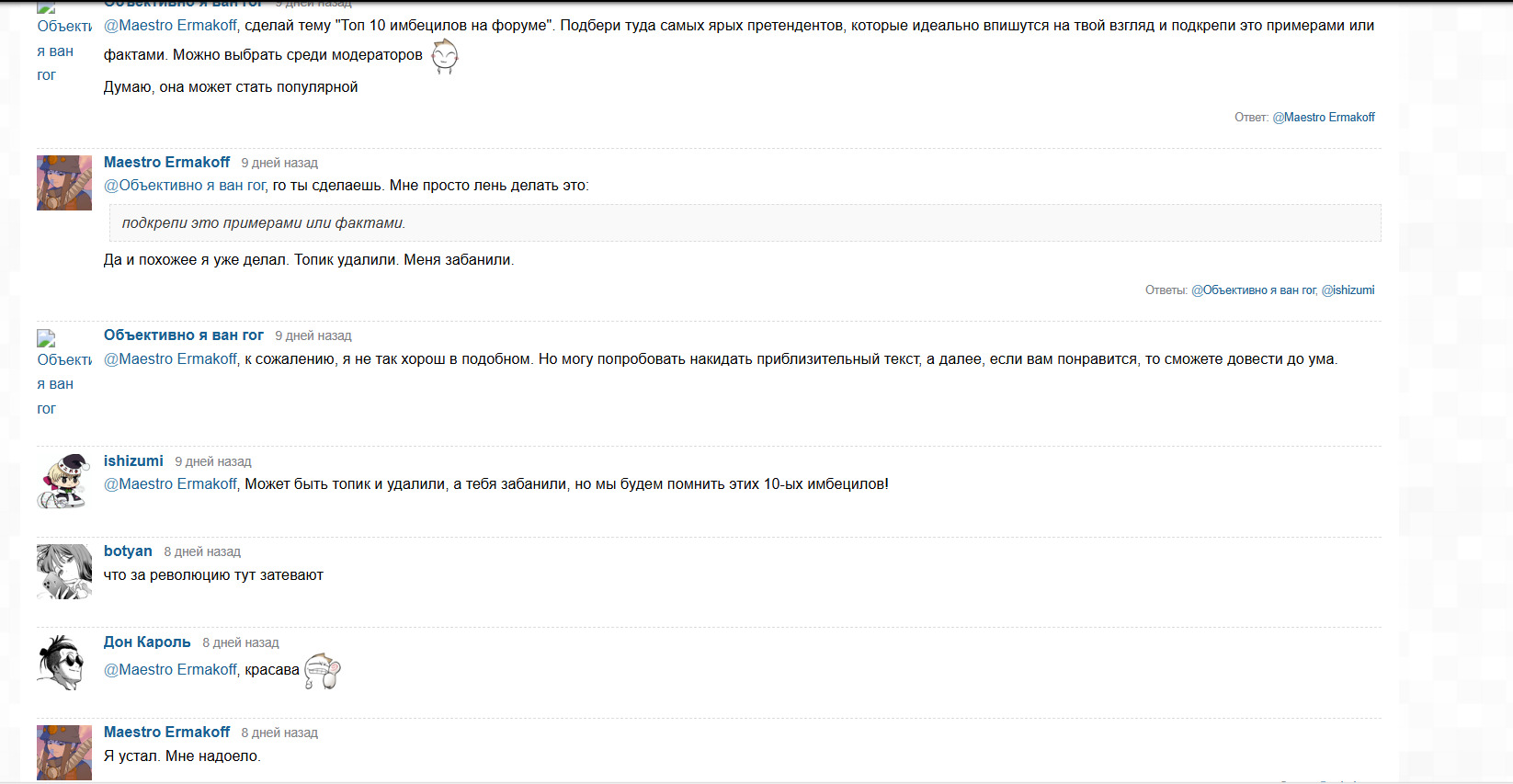This screenshot has width=1513, height=784.
Task: Click the Maestro Ermakoff name above 'Я устал'
Action: tap(166, 732)
